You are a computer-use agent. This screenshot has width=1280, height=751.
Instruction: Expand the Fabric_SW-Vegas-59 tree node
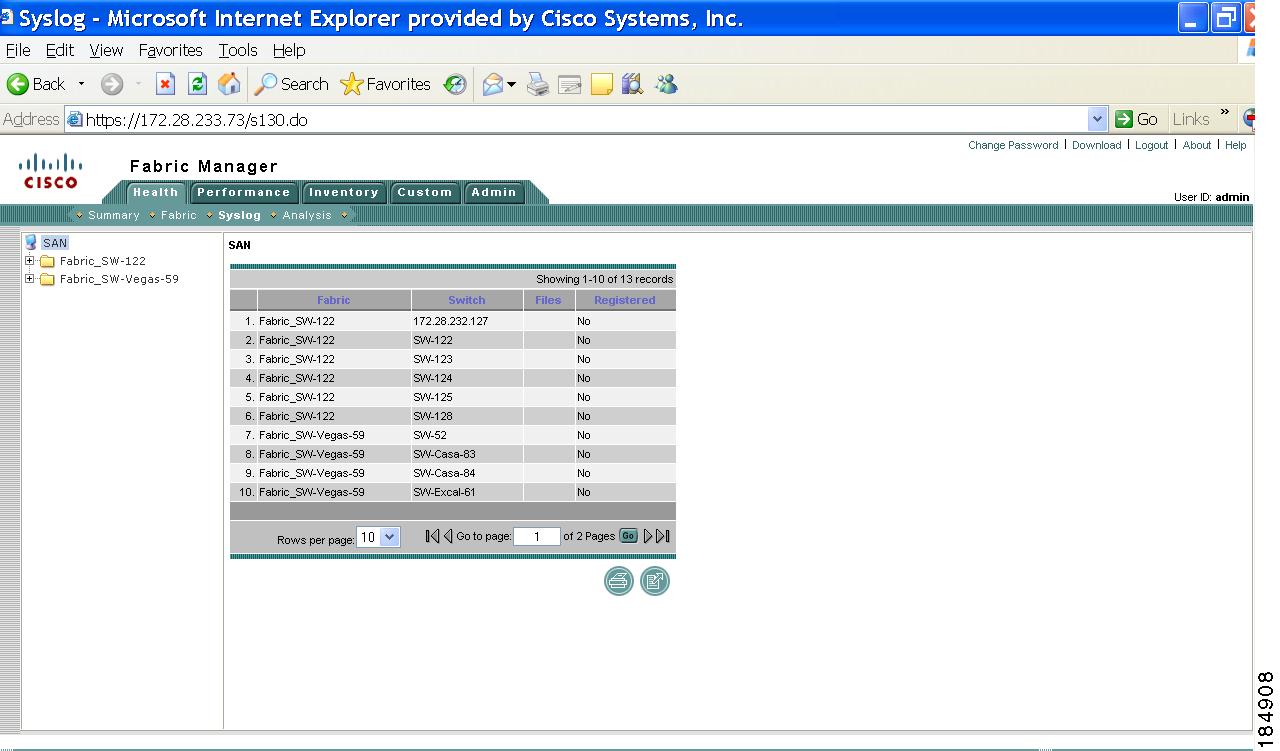[x=30, y=279]
